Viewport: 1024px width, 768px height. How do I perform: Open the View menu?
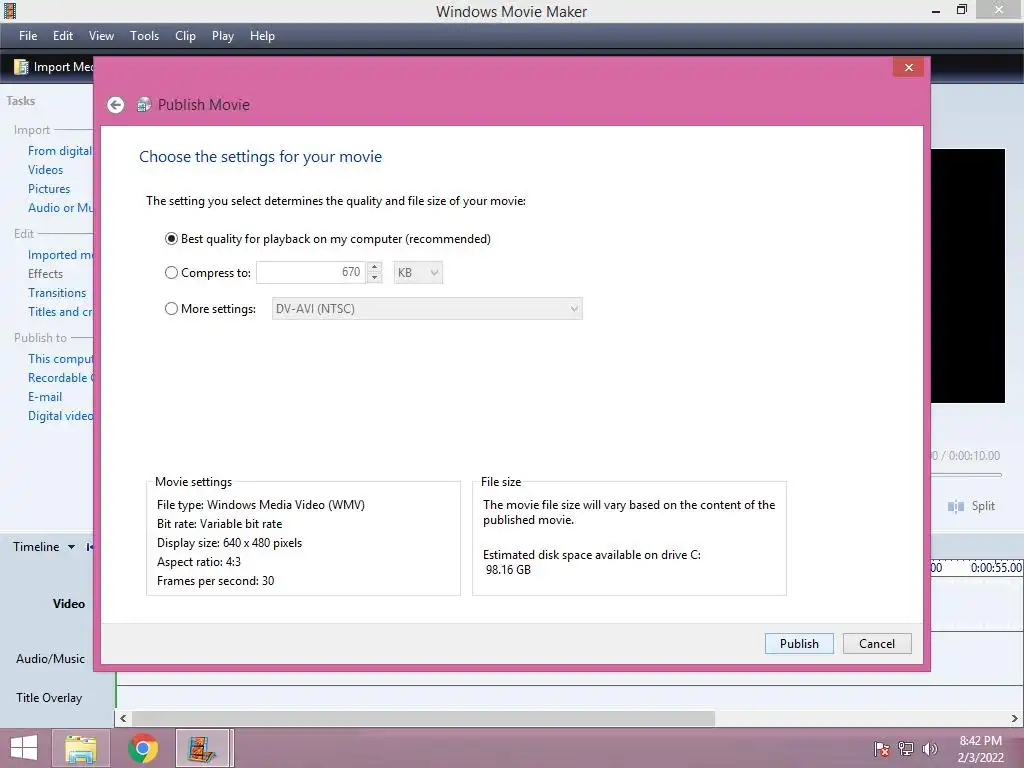click(101, 36)
